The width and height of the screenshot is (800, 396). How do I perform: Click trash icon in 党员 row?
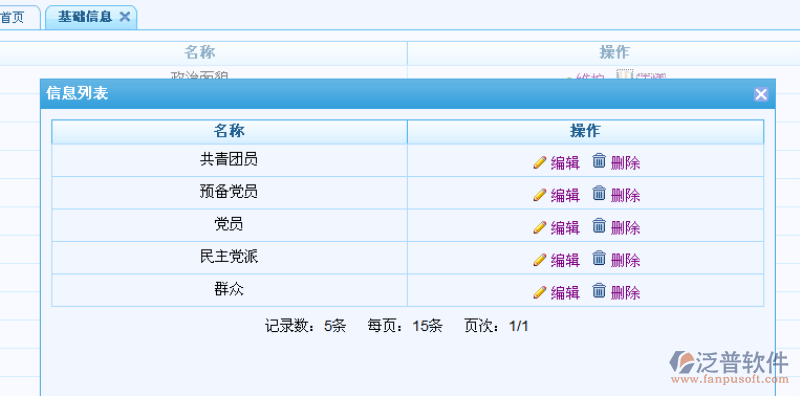(x=599, y=225)
